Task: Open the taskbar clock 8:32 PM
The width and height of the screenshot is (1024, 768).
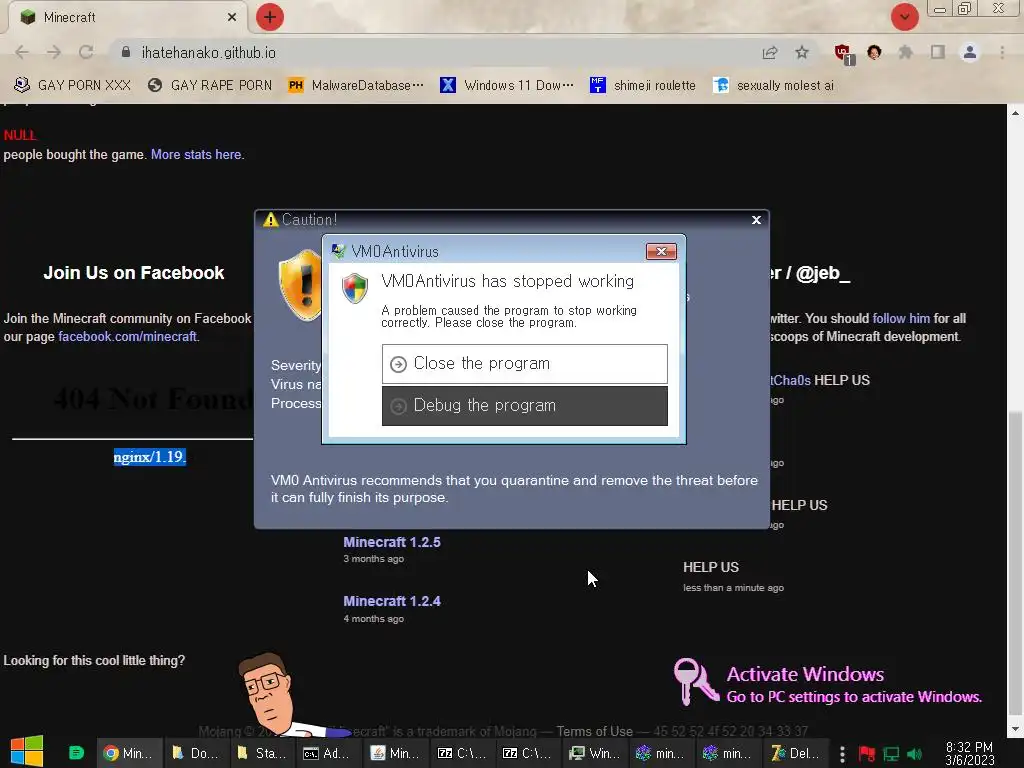Action: (x=969, y=754)
